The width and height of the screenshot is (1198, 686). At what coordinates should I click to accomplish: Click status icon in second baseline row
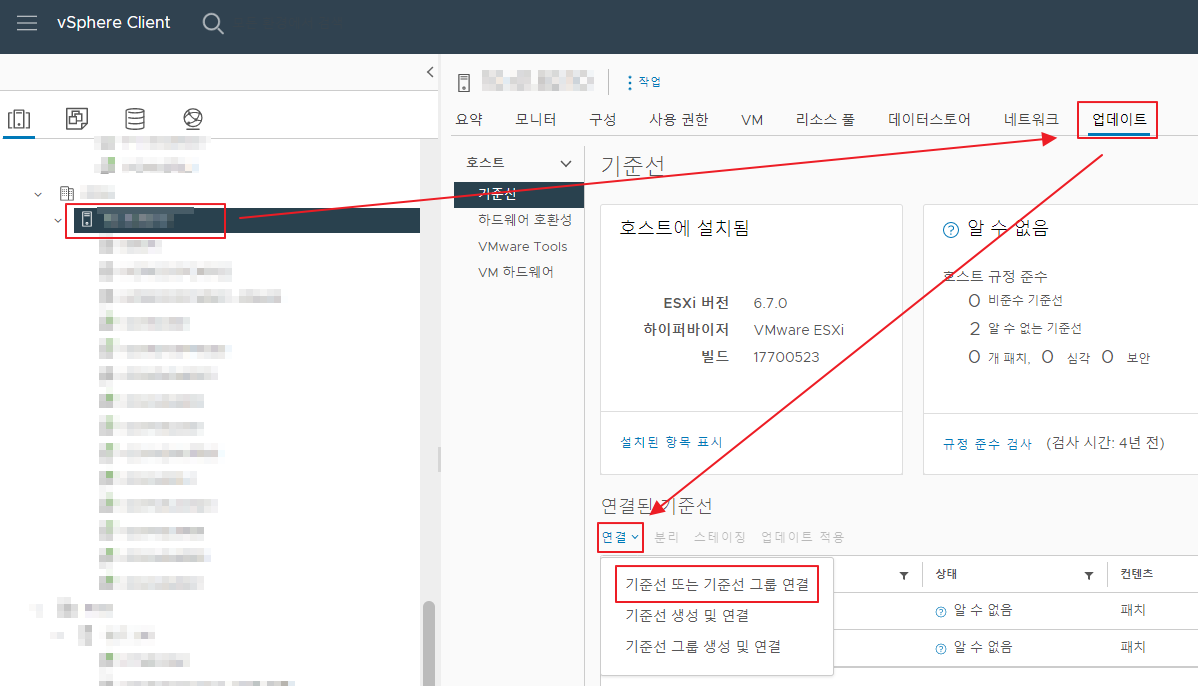(x=941, y=648)
